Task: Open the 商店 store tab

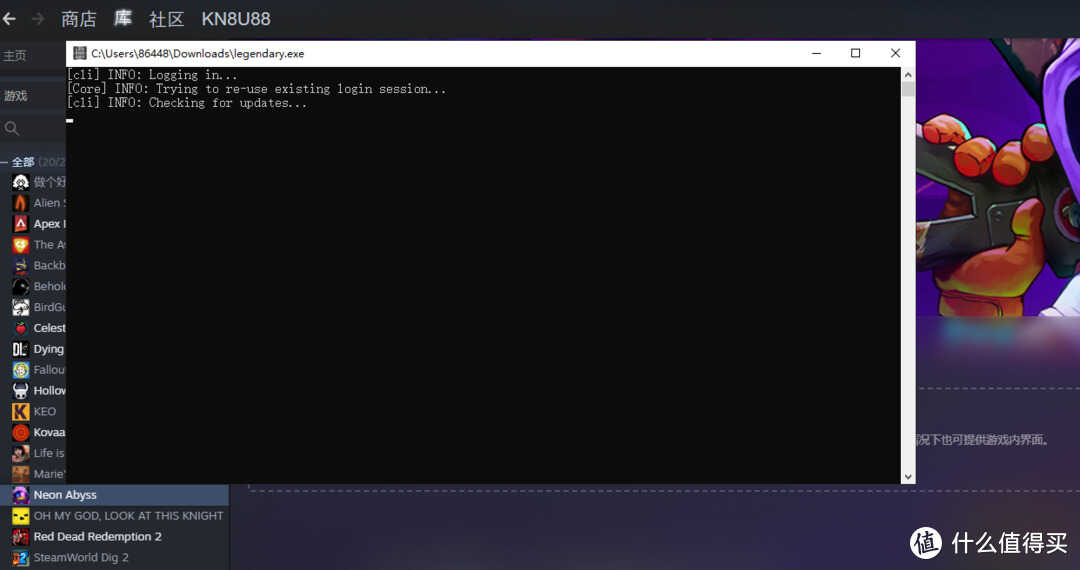Action: [79, 19]
